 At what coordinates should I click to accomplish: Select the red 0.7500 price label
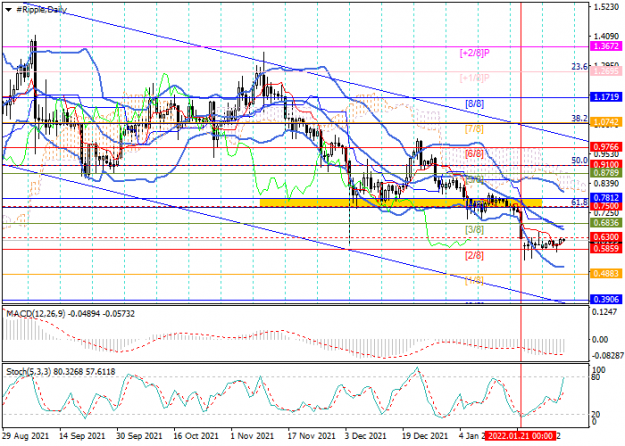(606, 206)
